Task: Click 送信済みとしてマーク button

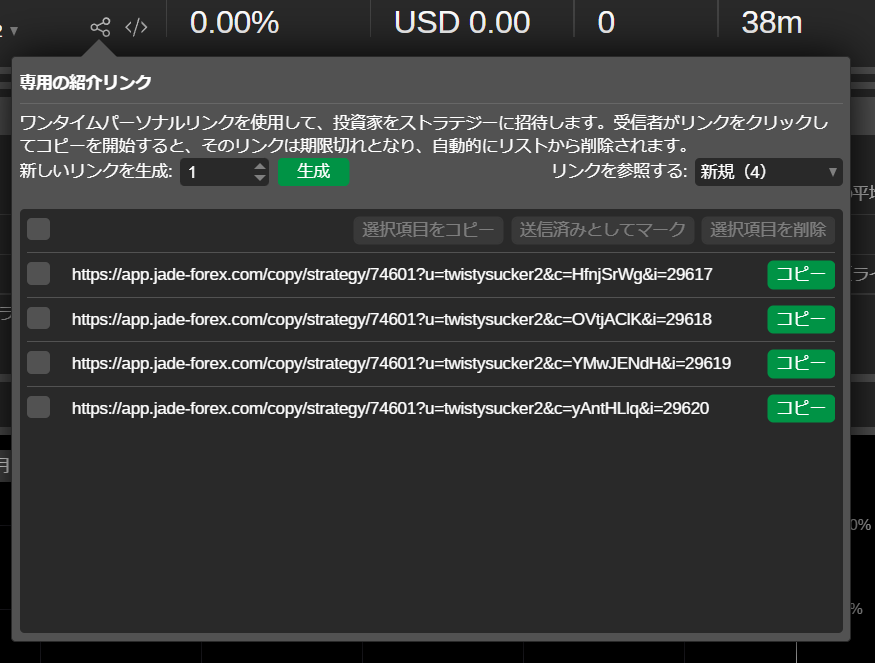Action: click(603, 230)
